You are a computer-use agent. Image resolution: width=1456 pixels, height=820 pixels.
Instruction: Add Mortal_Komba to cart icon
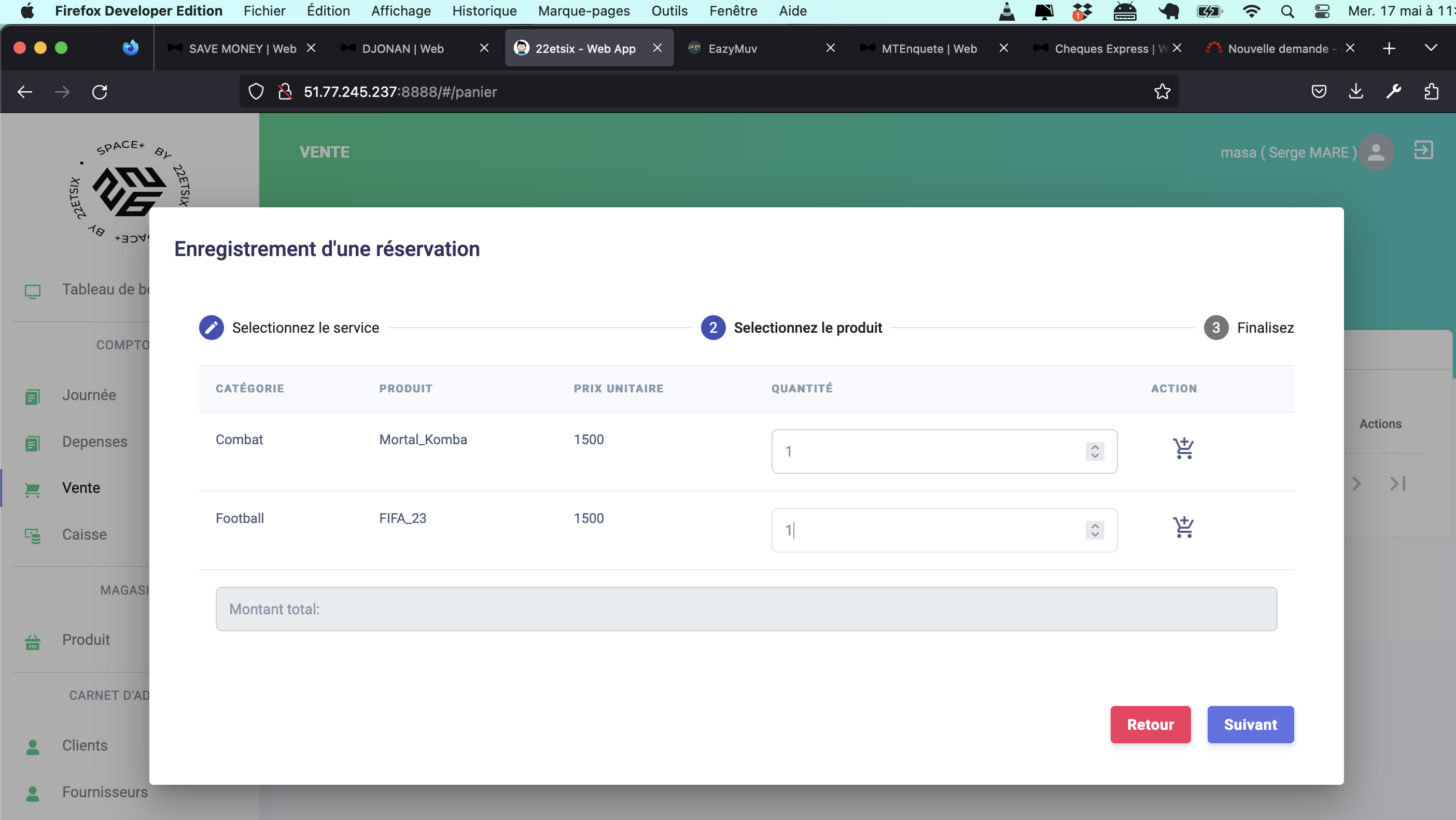(1183, 449)
